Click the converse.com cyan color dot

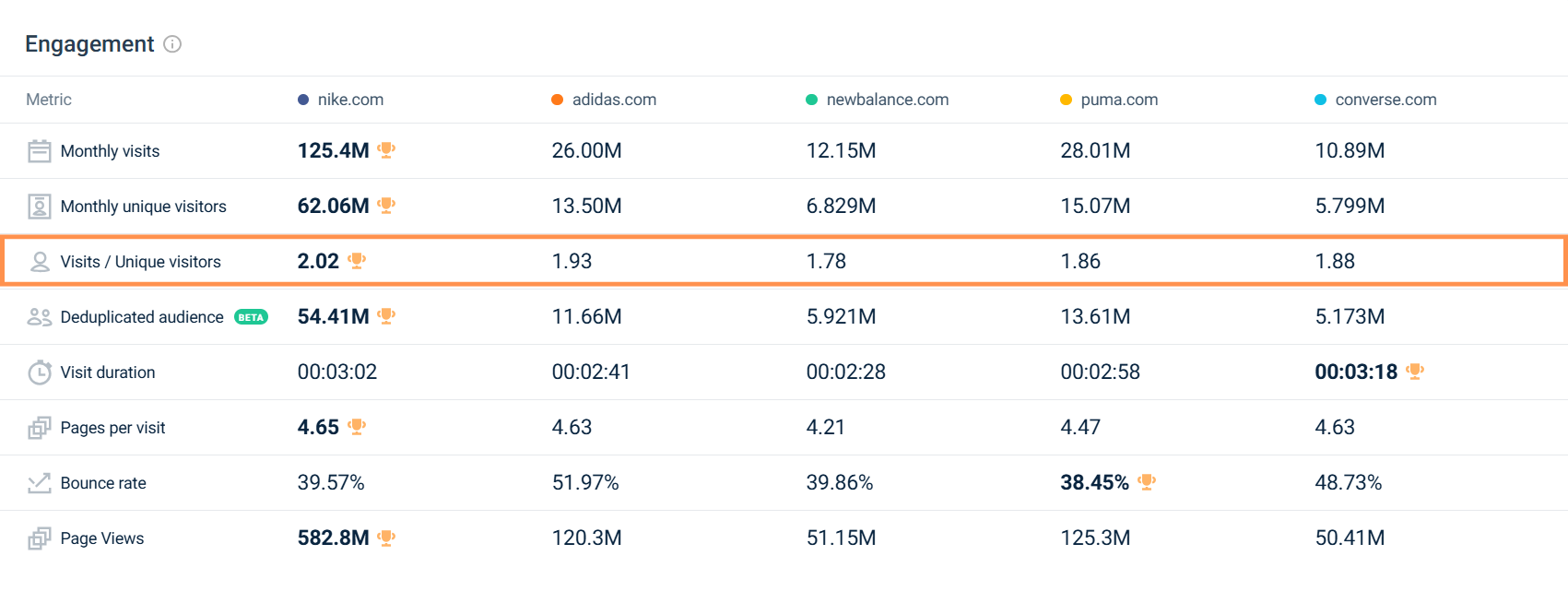tap(1320, 100)
